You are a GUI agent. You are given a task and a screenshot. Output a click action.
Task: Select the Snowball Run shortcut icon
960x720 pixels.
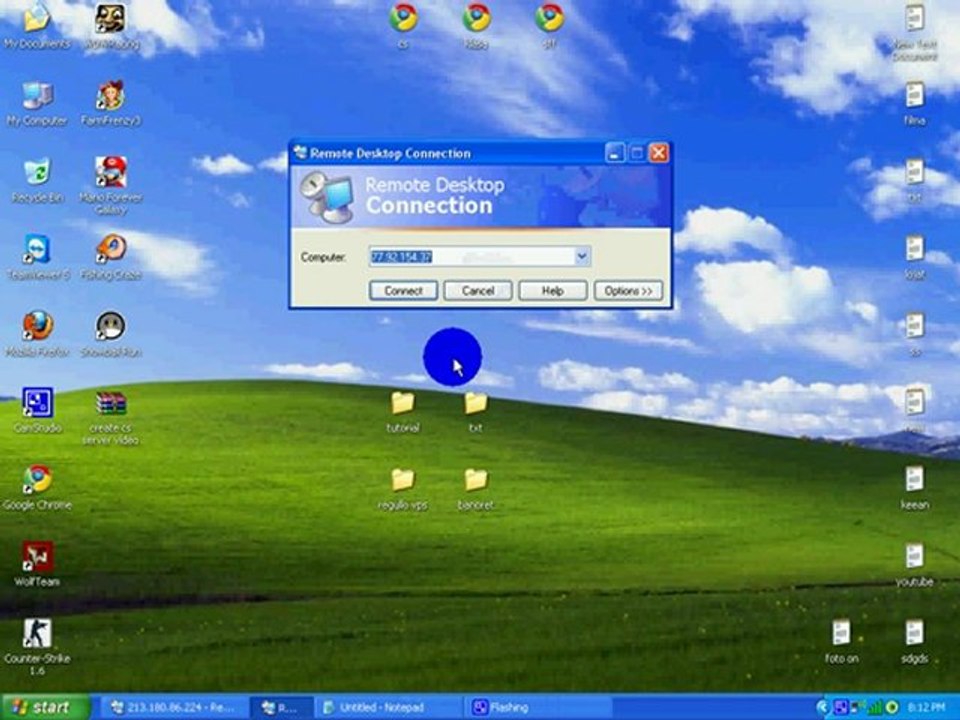click(x=111, y=334)
